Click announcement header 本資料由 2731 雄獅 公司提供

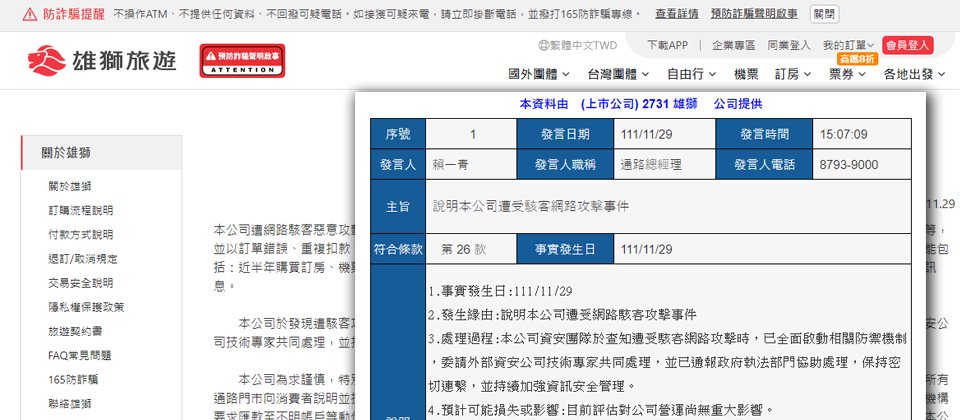[640, 104]
